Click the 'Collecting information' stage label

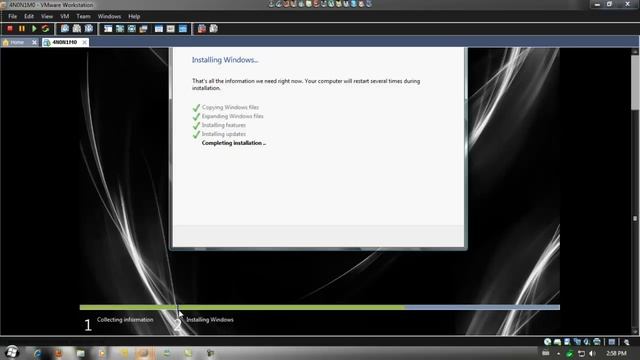tap(125, 320)
